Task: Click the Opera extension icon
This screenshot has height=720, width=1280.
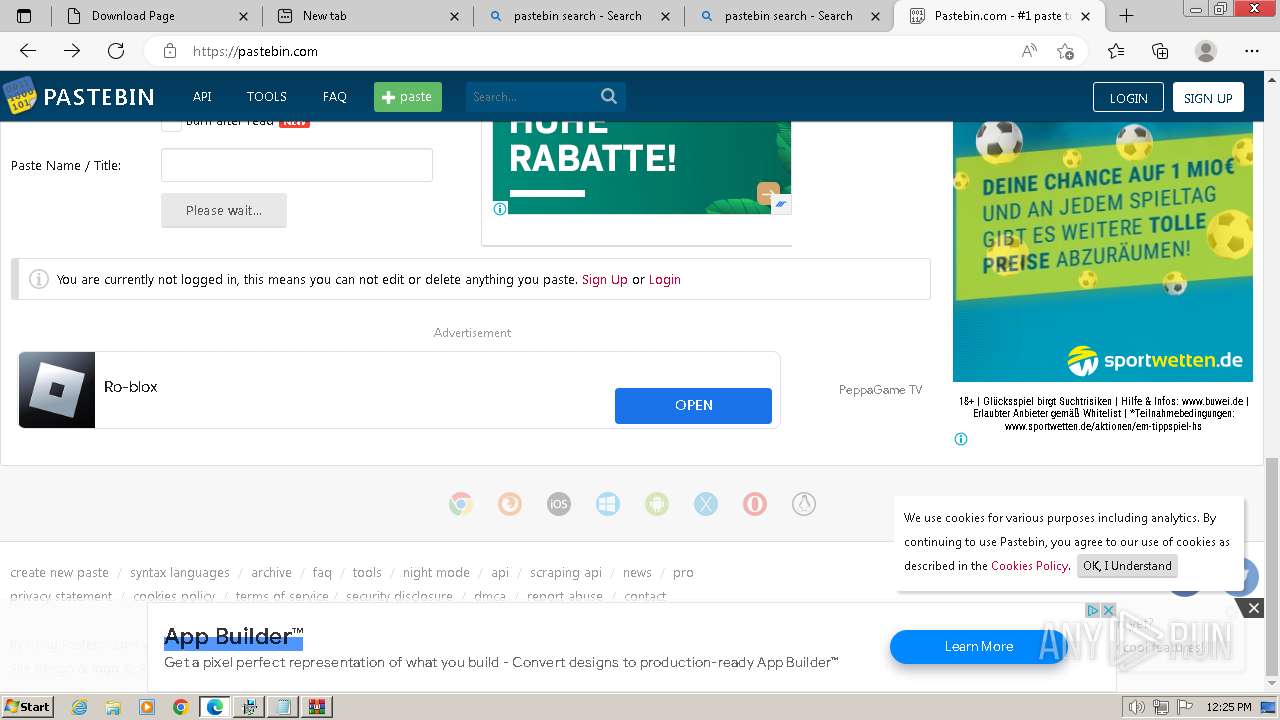Action: coord(755,505)
